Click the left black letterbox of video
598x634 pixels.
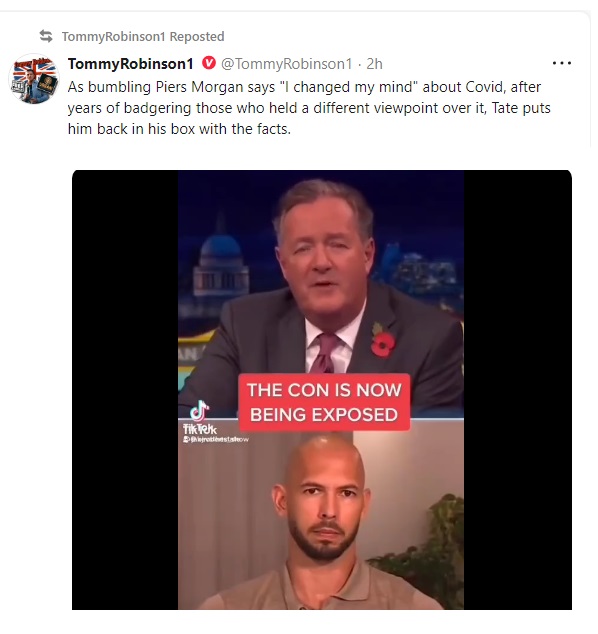tap(125, 390)
